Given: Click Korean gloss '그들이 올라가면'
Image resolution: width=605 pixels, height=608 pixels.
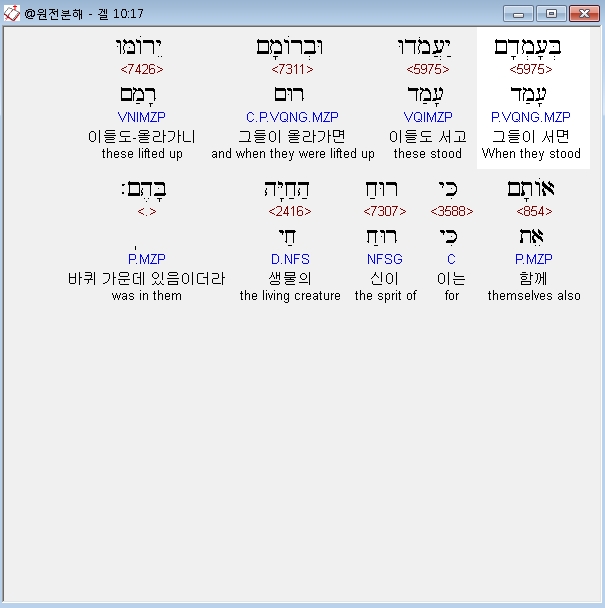Looking at the screenshot, I should 292,136.
